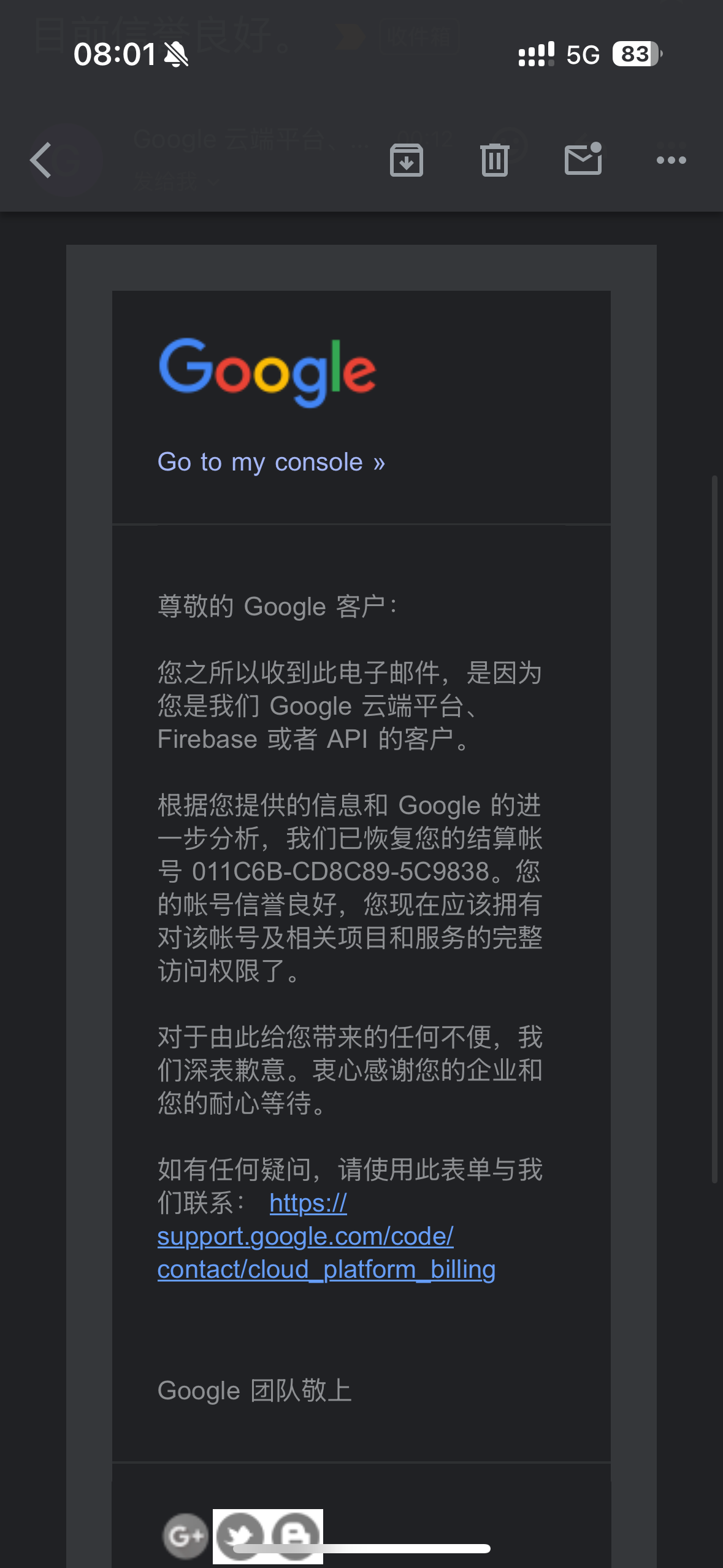
Task: Tap the home indicator bar at the bottom
Action: [x=362, y=1548]
